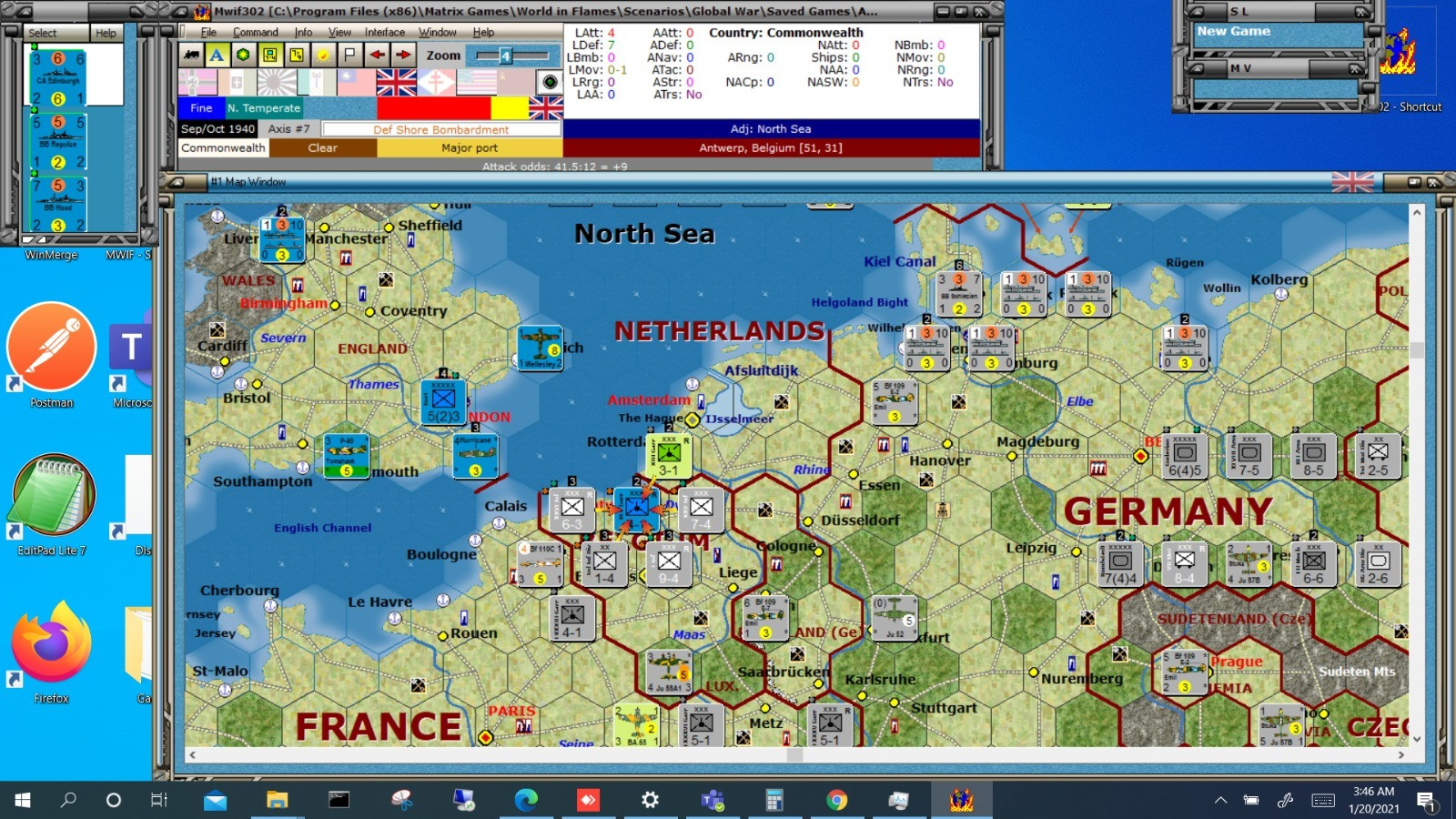
Task: Select the Union Jack in the country flag row
Action: tap(397, 83)
